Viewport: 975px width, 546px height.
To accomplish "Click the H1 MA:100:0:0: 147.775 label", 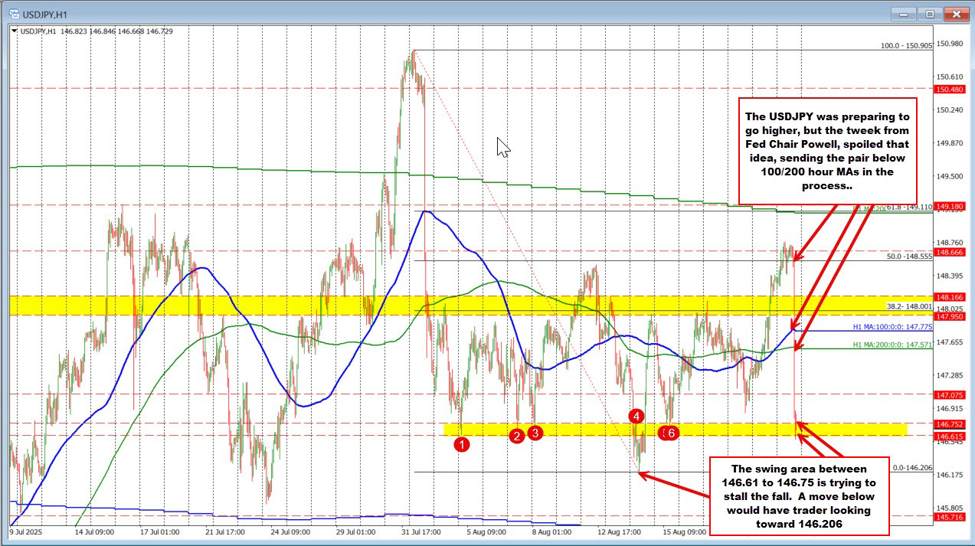I will click(x=892, y=327).
